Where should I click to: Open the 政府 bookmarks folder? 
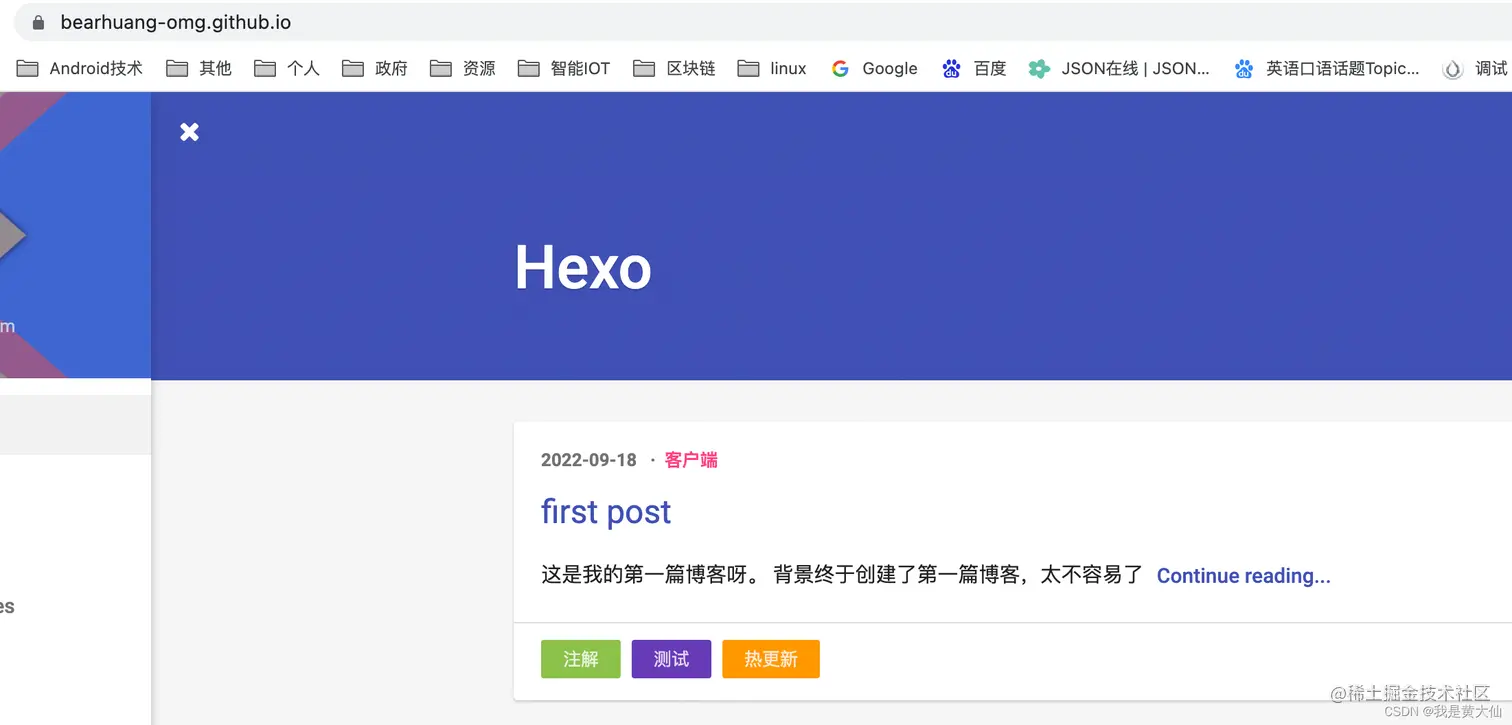pyautogui.click(x=375, y=68)
